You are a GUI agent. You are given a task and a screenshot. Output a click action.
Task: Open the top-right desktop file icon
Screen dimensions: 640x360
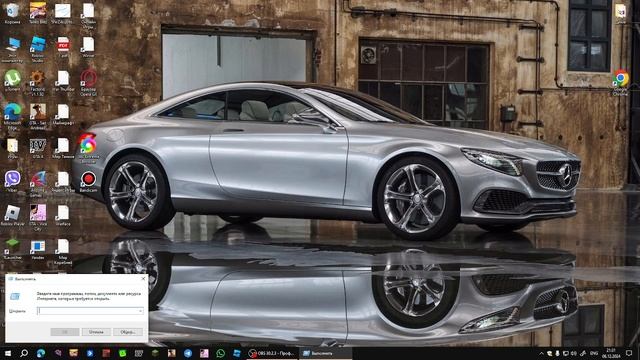pyautogui.click(x=621, y=13)
